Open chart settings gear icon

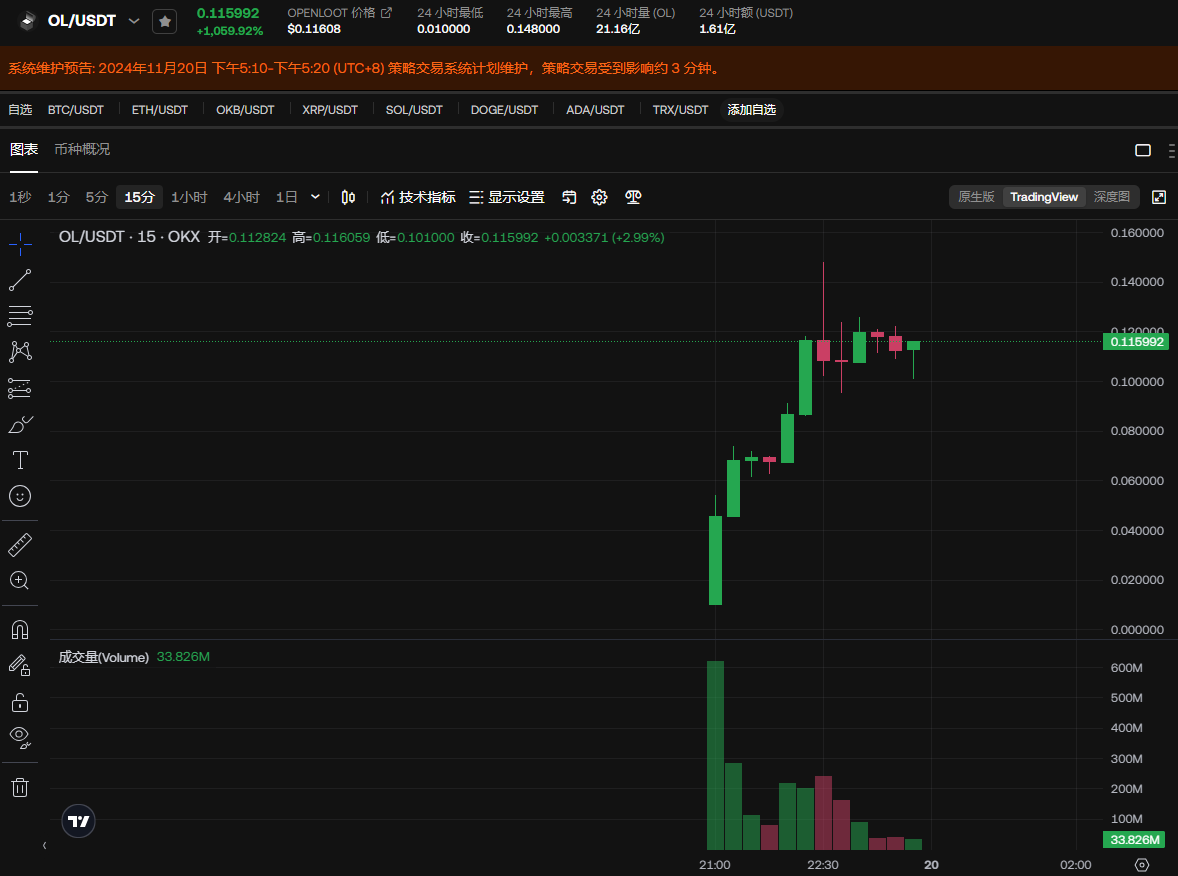click(599, 197)
